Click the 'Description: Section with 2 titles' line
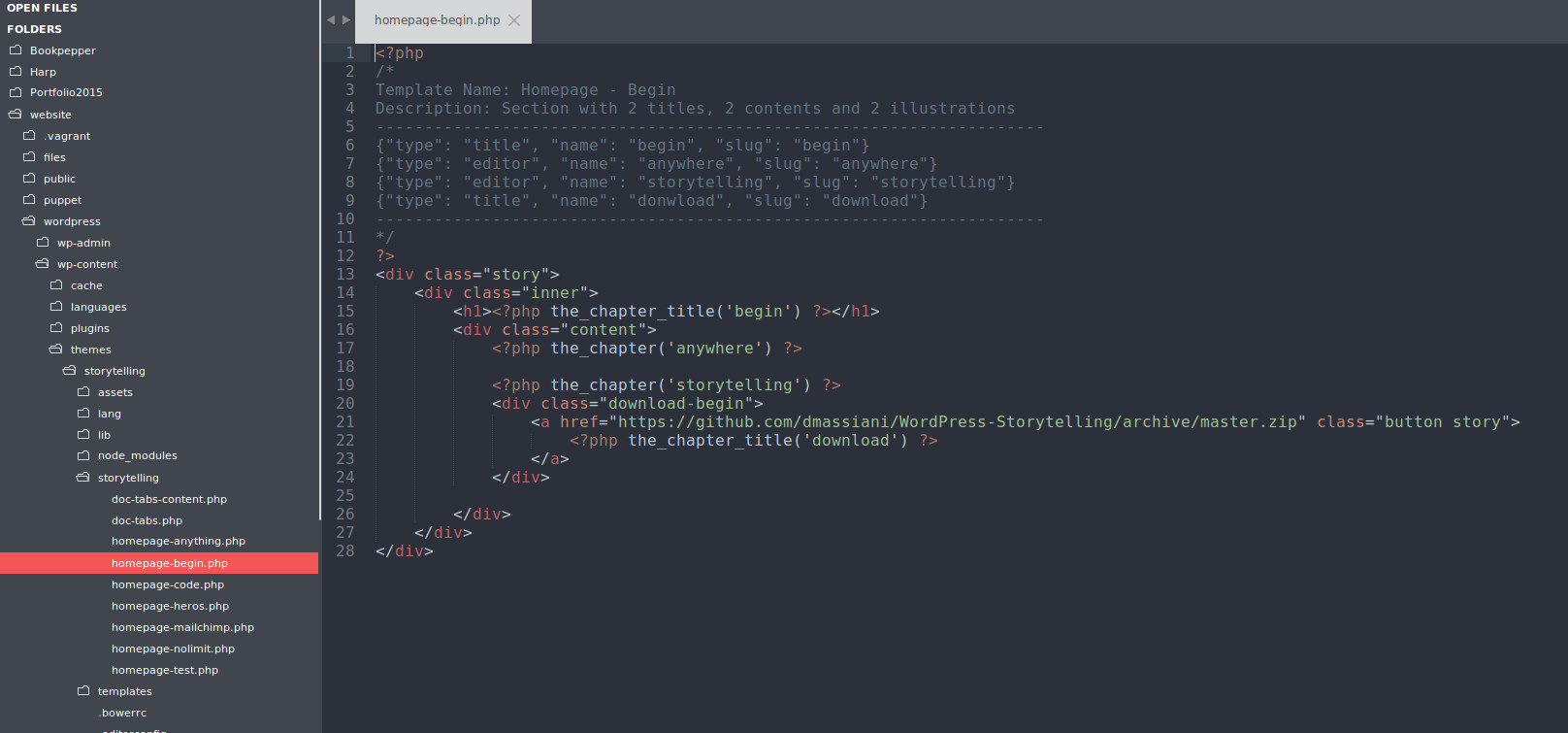 coord(696,108)
